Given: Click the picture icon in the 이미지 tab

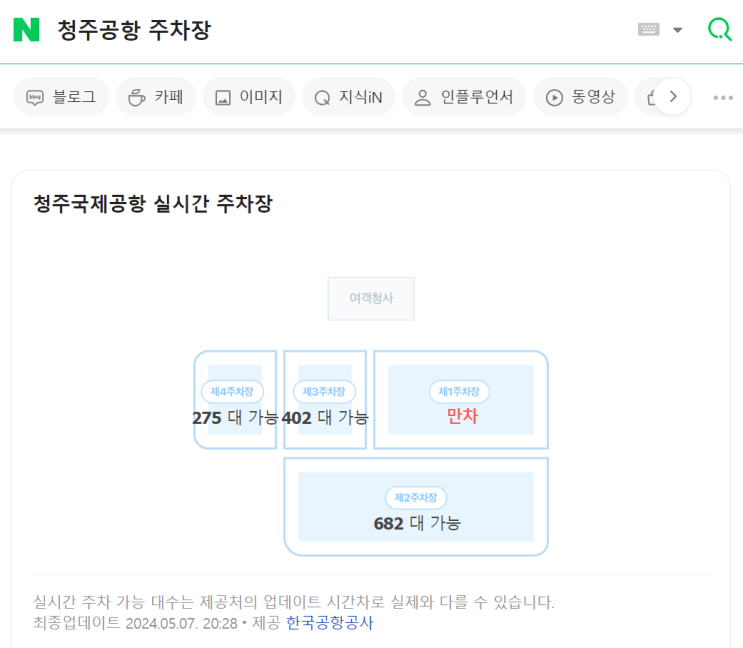Looking at the screenshot, I should [223, 98].
